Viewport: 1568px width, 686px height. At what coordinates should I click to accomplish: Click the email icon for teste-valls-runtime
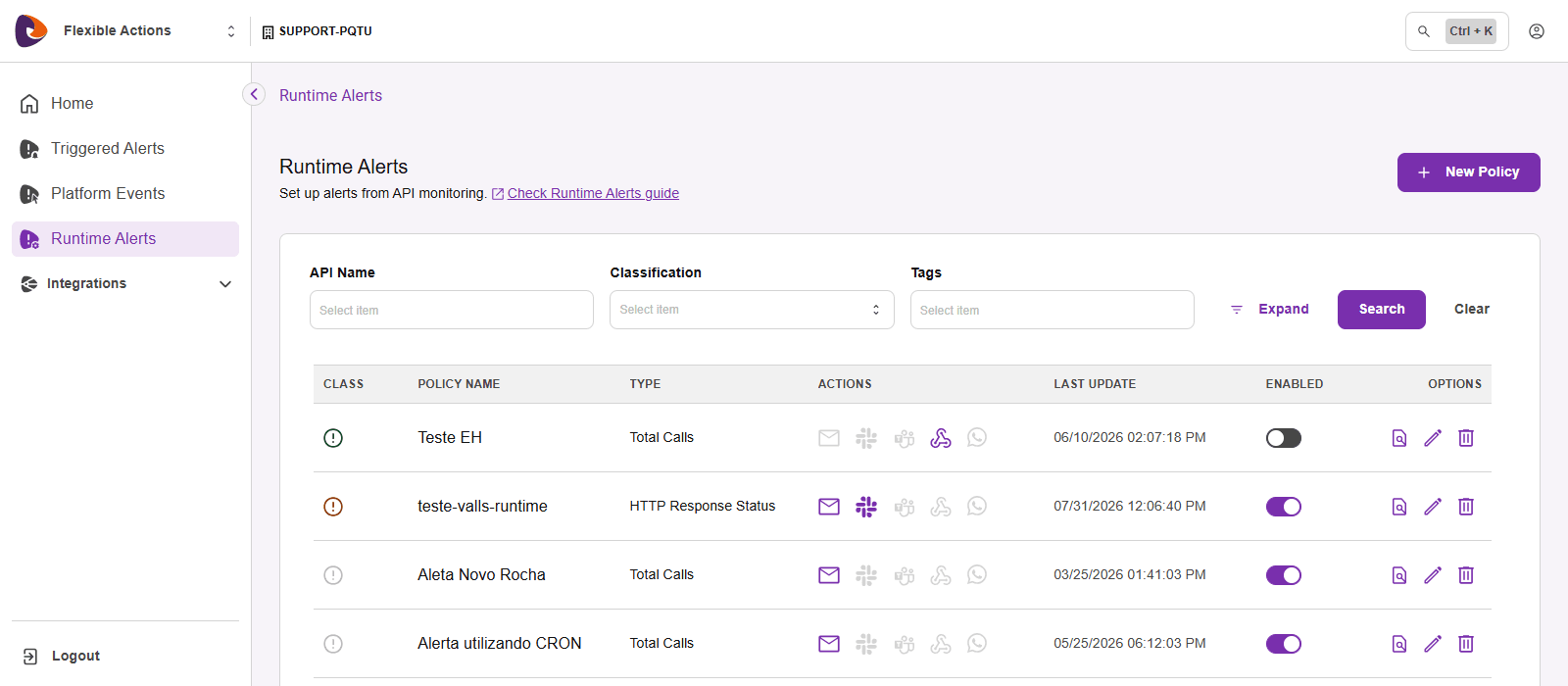pos(829,507)
